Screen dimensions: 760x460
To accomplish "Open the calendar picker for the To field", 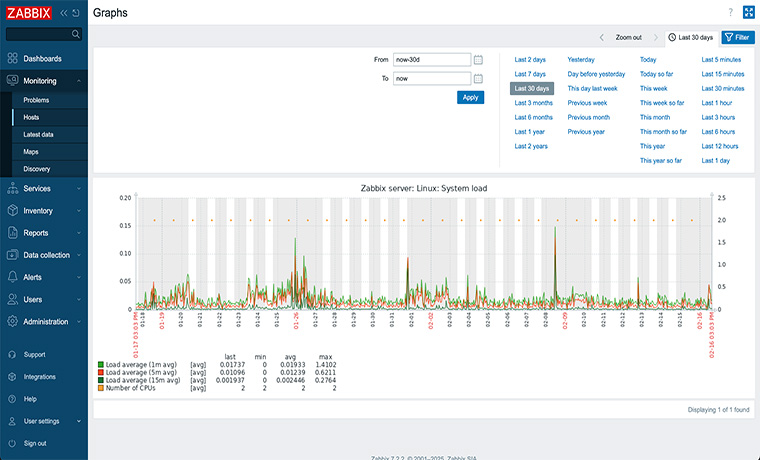I will tap(479, 78).
